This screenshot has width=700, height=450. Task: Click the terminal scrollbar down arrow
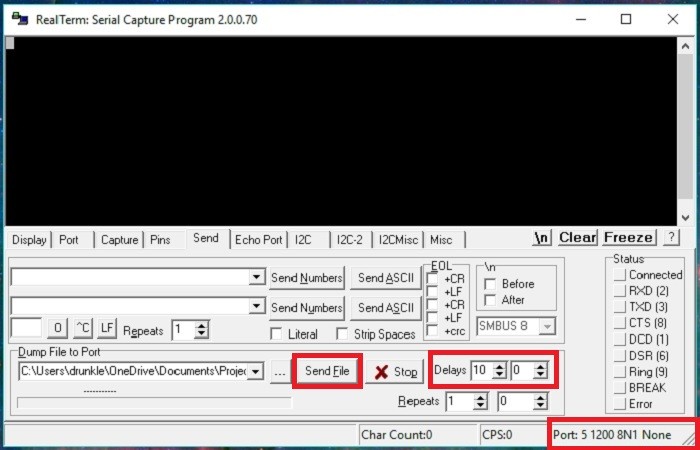click(x=685, y=218)
